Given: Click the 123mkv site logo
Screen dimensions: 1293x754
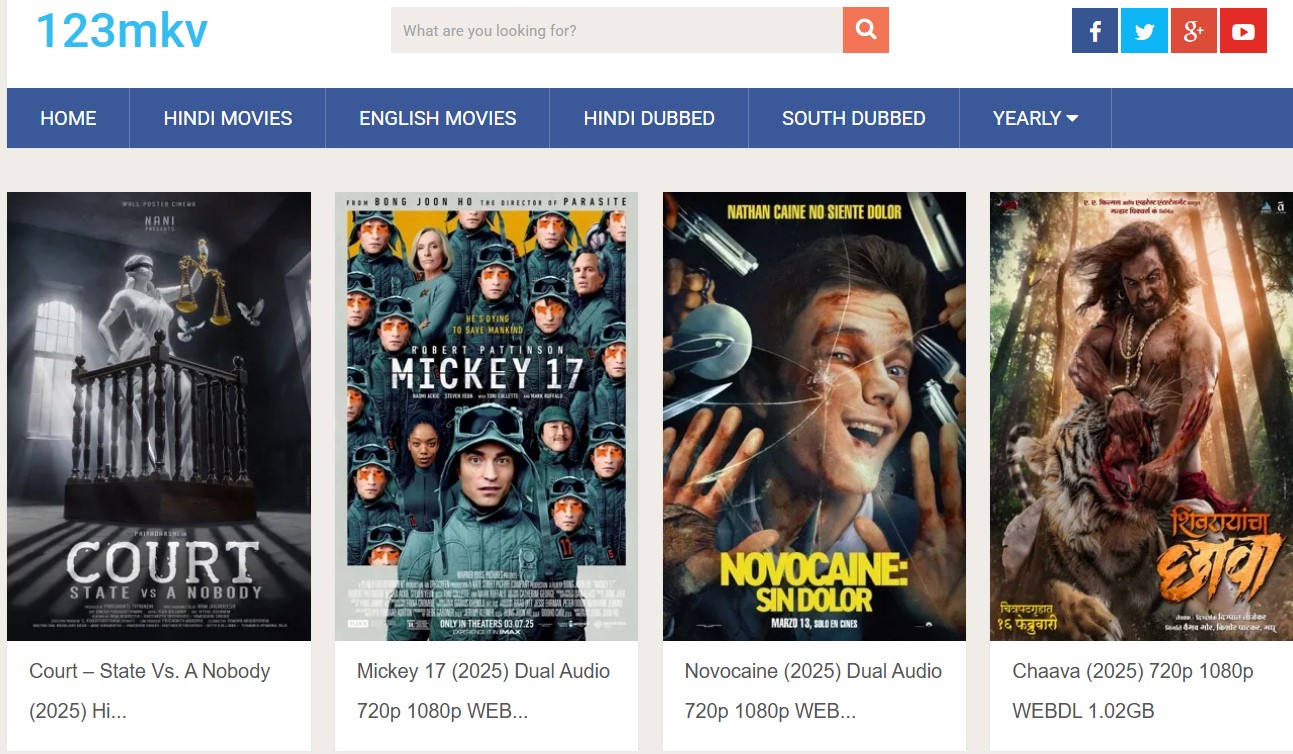Looking at the screenshot, I should pyautogui.click(x=121, y=31).
